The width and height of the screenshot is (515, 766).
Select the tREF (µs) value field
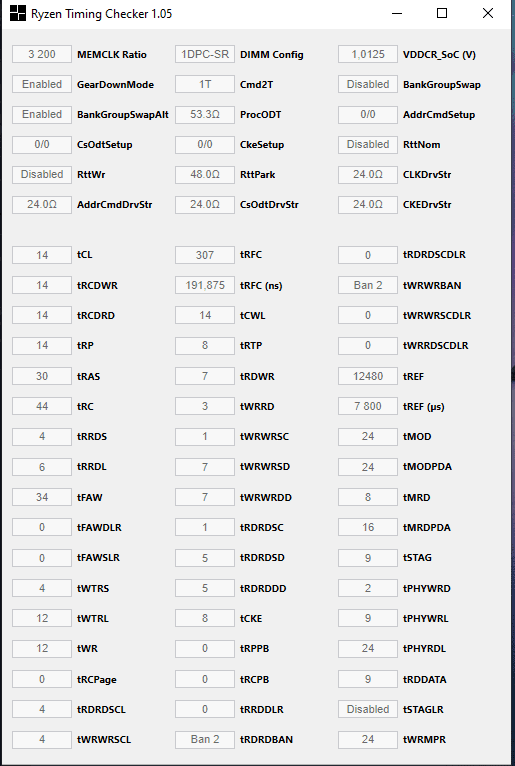[x=368, y=406]
